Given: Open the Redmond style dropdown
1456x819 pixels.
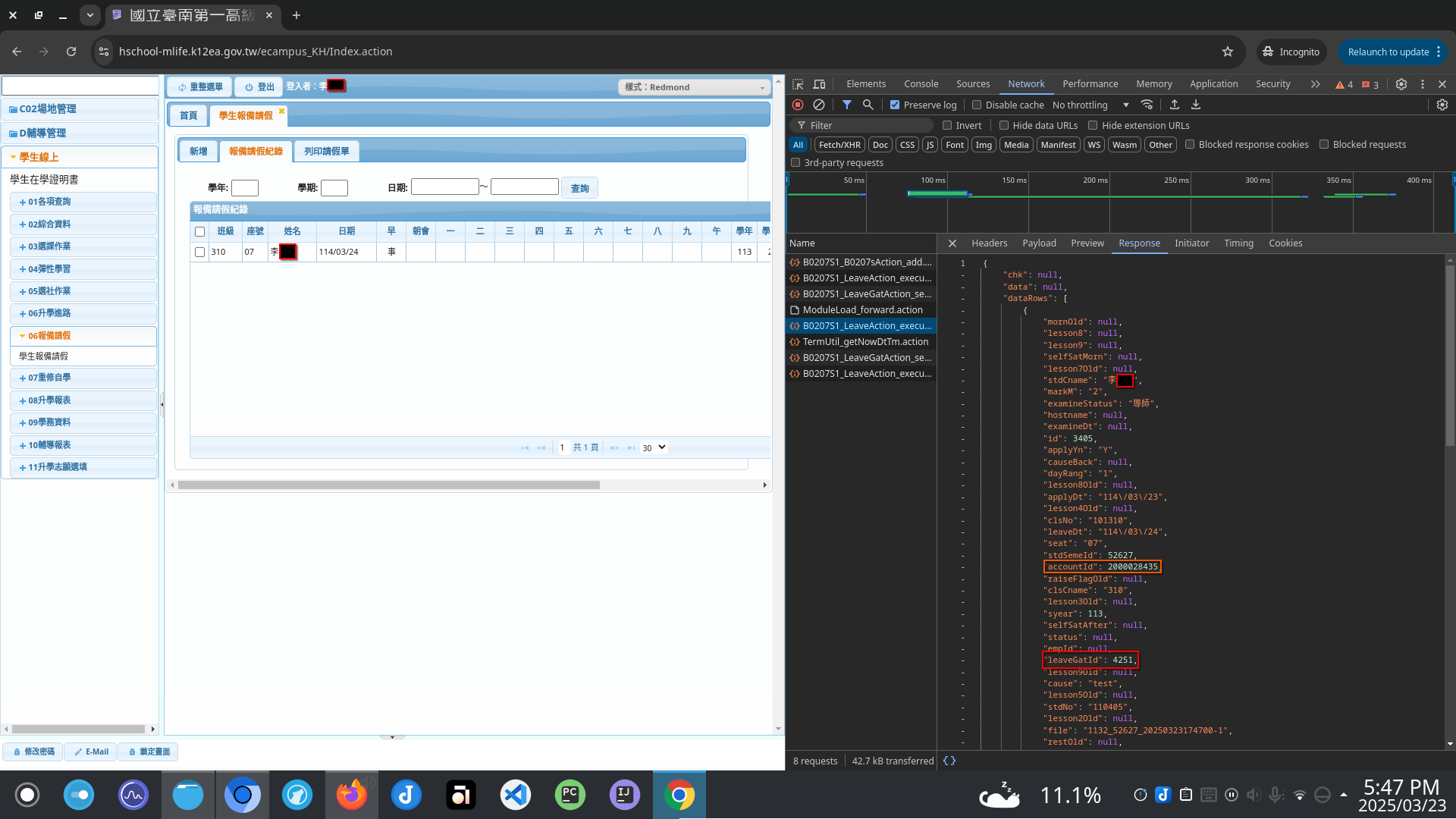Looking at the screenshot, I should tap(694, 87).
